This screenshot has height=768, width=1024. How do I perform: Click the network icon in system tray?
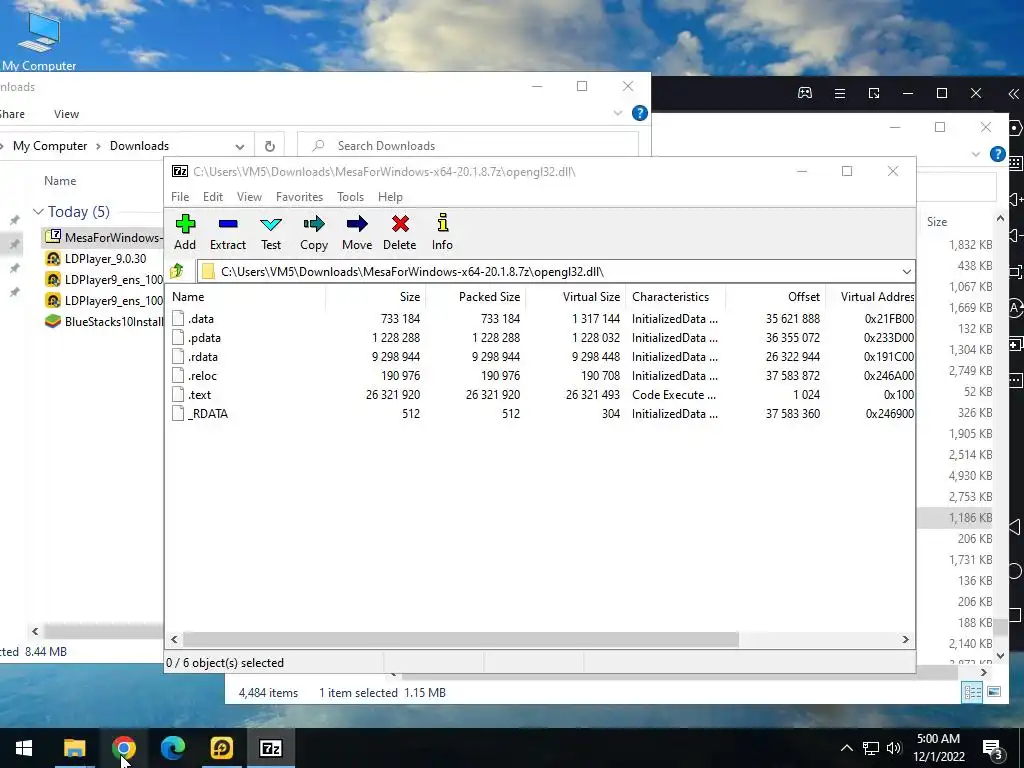(x=871, y=748)
